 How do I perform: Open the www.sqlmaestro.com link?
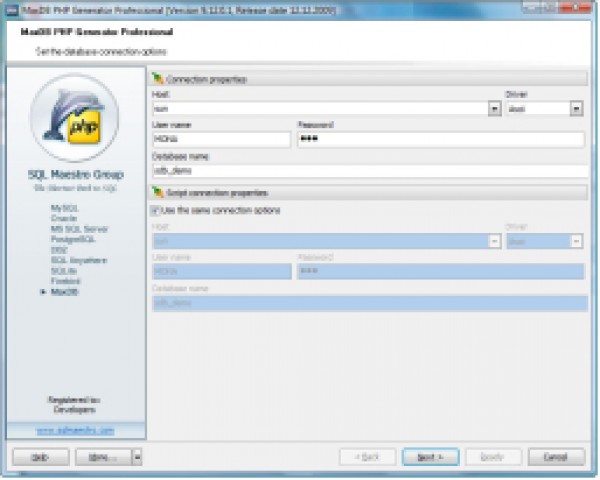[x=75, y=431]
